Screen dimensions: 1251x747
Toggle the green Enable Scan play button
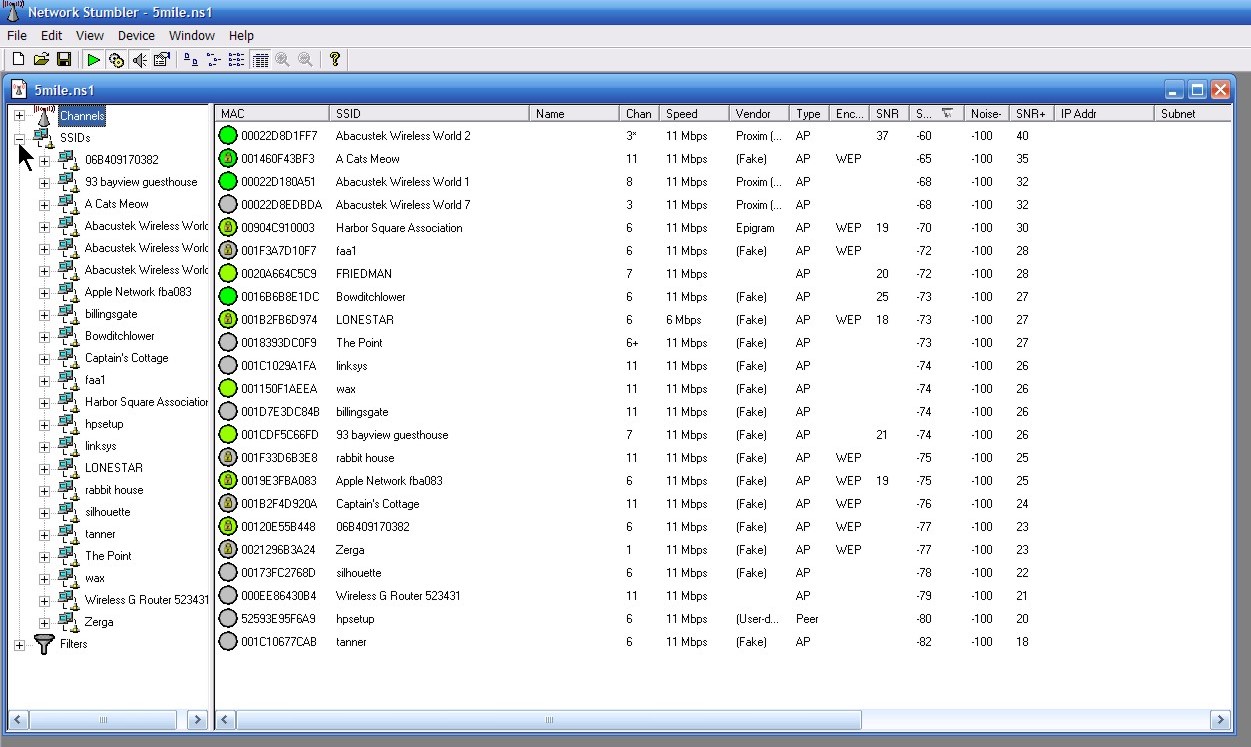(x=93, y=60)
